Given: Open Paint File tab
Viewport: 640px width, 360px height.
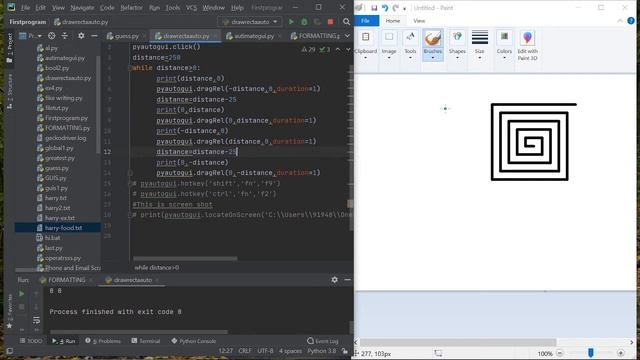Looking at the screenshot, I should [x=366, y=21].
